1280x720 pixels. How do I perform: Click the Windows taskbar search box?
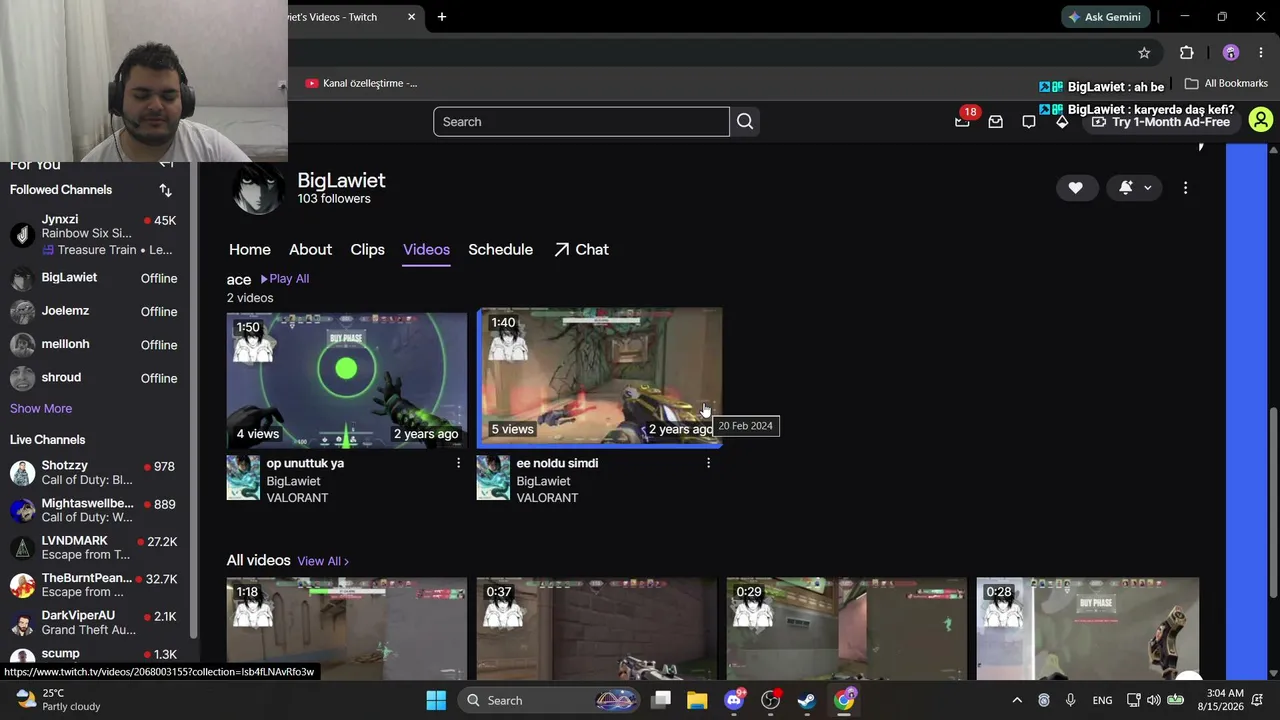point(549,700)
